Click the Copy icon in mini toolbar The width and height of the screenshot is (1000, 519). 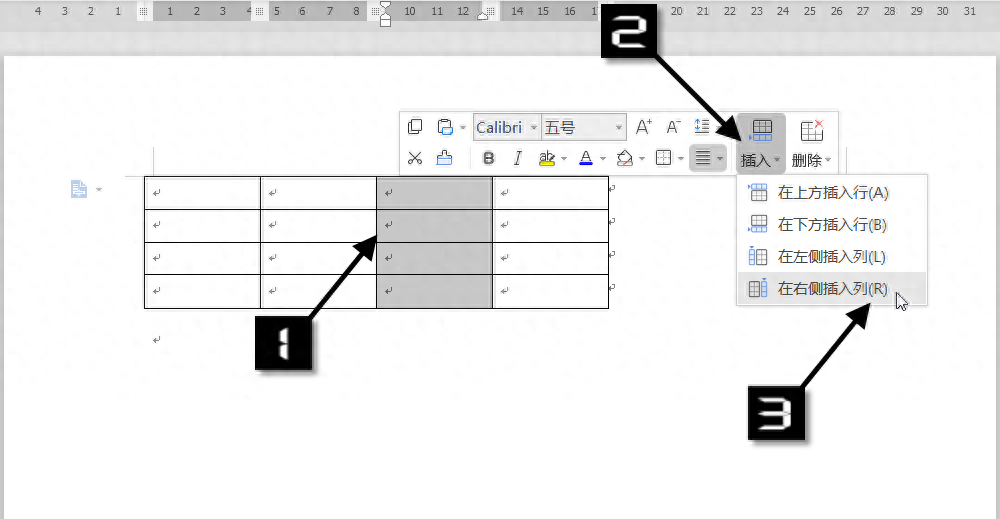(x=415, y=127)
